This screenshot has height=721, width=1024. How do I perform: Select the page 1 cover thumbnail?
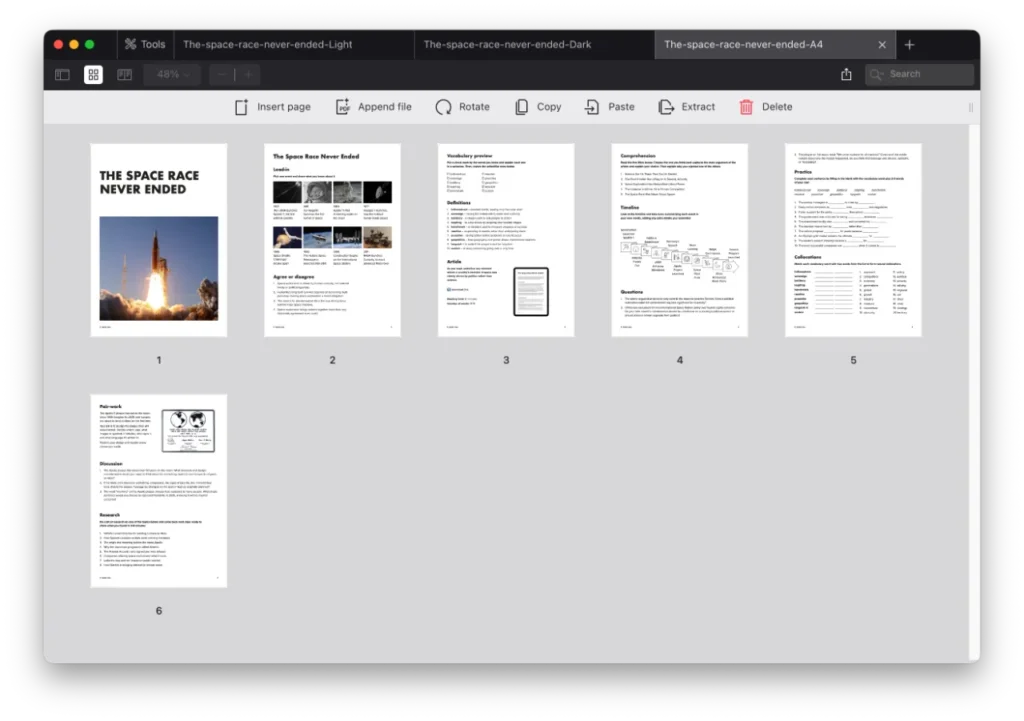158,240
